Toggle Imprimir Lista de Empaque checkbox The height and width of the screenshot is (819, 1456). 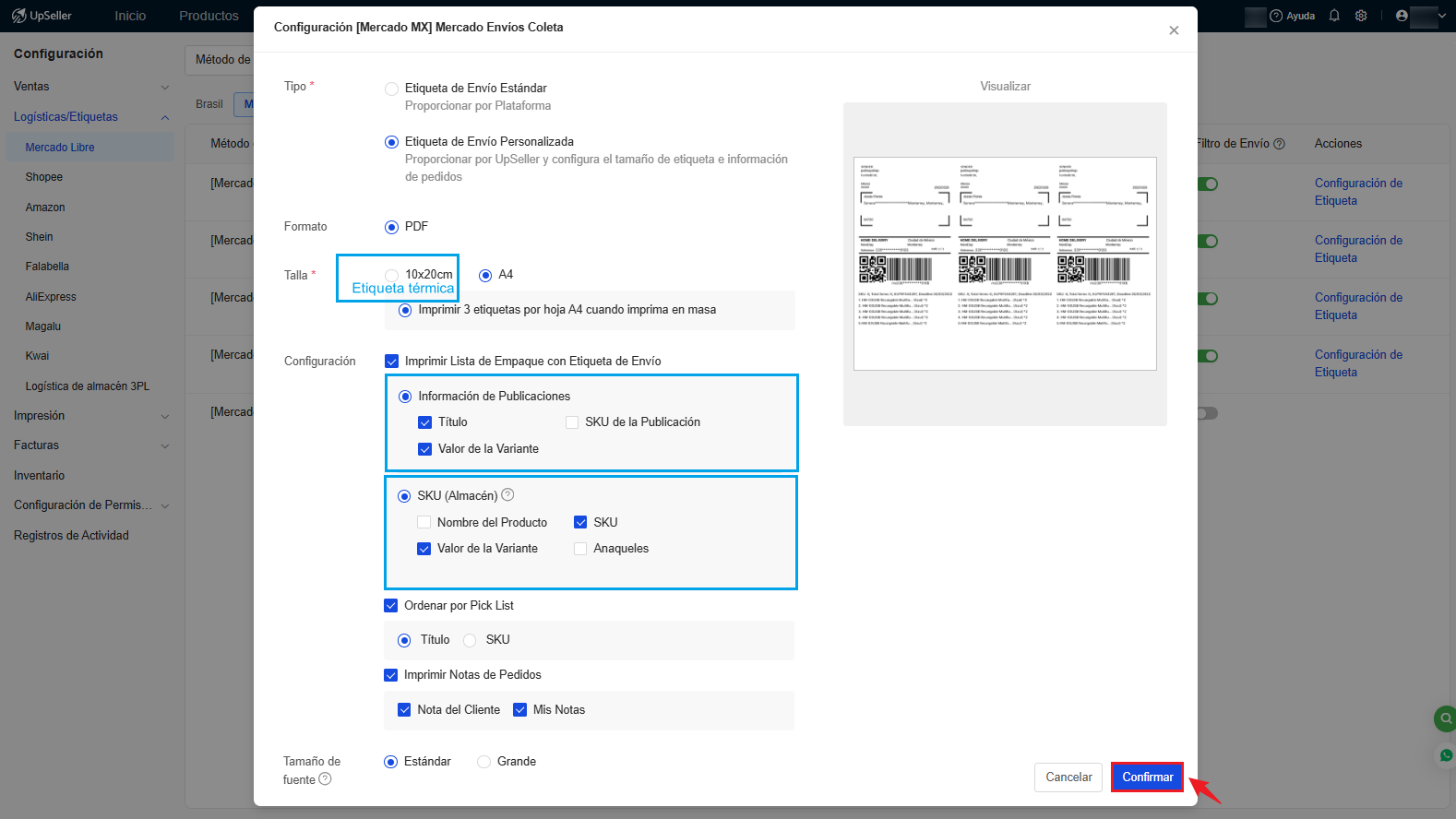coord(391,362)
